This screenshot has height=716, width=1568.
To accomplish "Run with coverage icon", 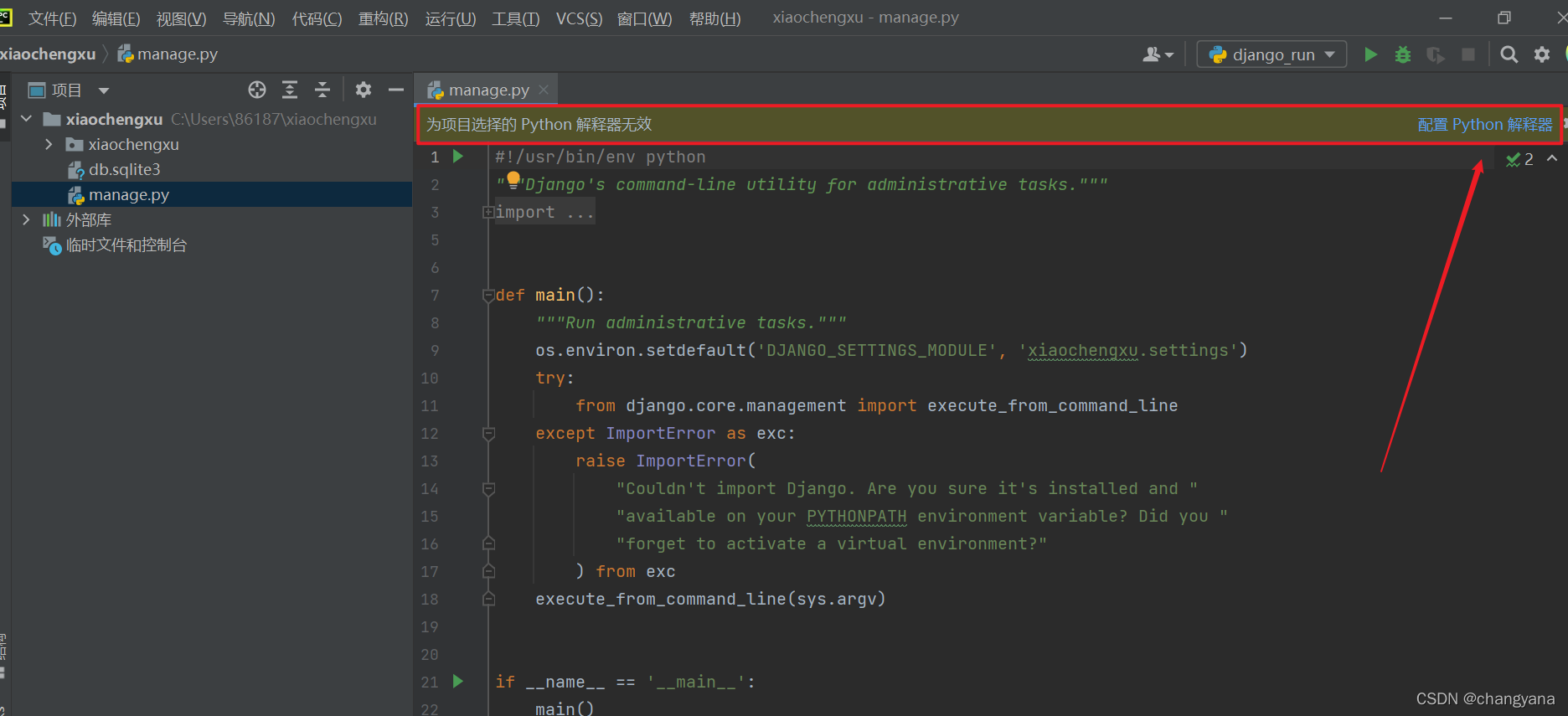I will coord(1436,54).
